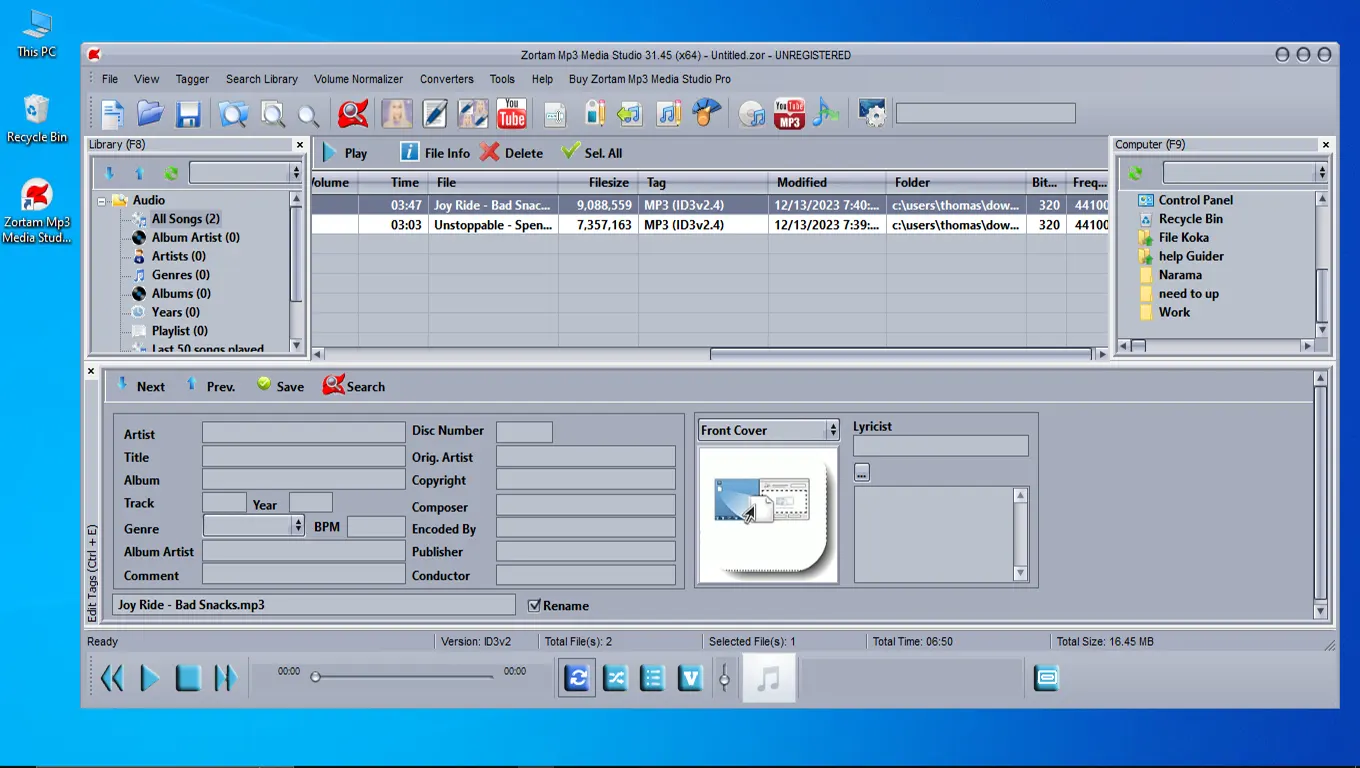Open the Search Library menu
Screen dimensions: 1360x768
(x=262, y=79)
